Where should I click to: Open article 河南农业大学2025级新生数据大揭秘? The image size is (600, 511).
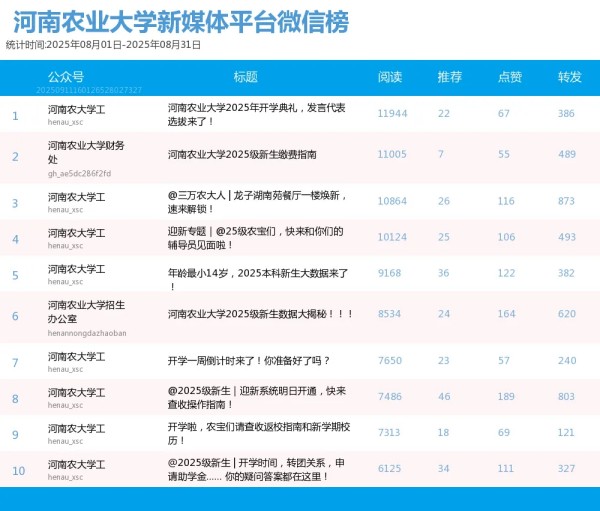(260, 314)
